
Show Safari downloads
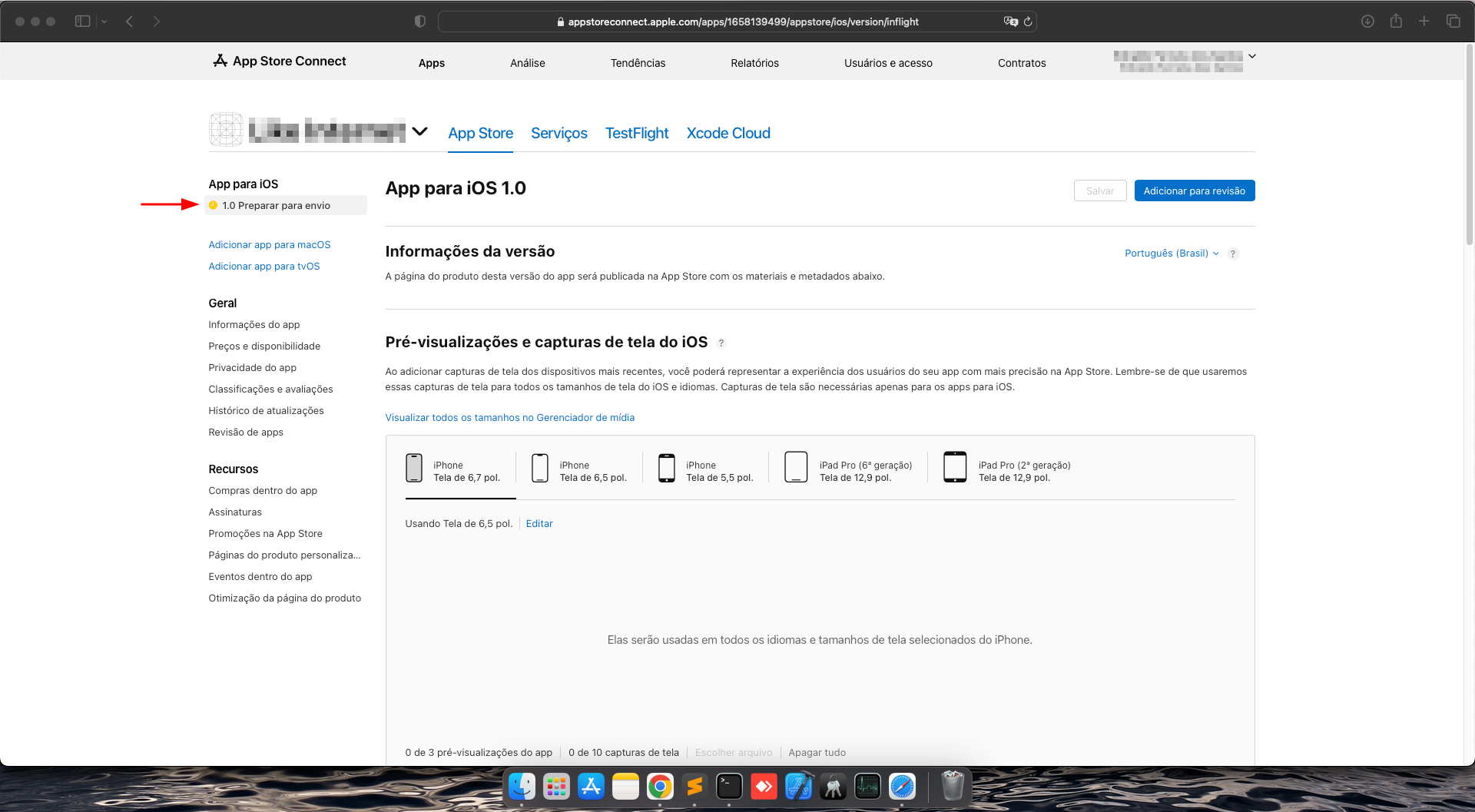point(1367,22)
